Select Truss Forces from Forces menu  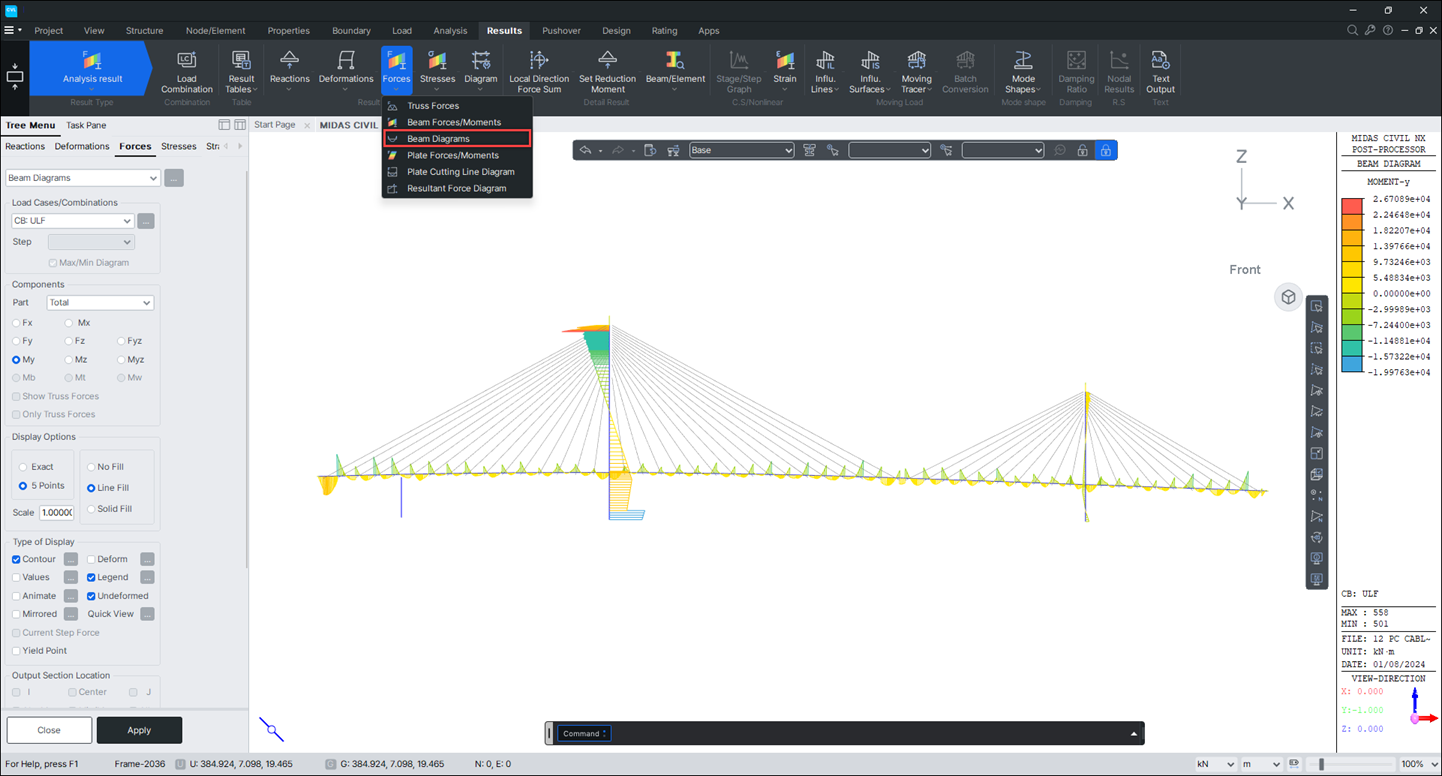[x=433, y=106]
